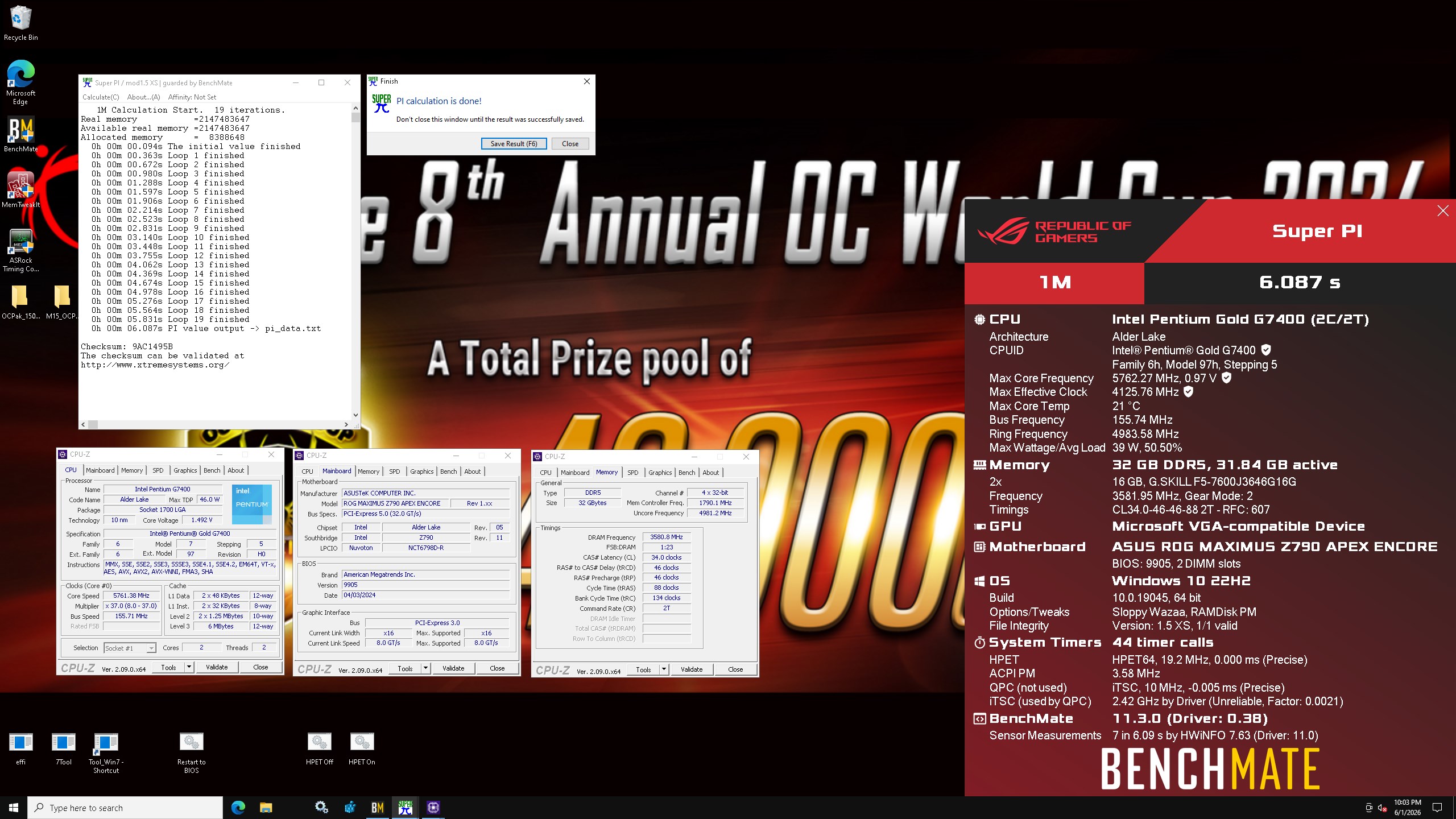Click the 6.087 s result in BenchMate

1300,283
